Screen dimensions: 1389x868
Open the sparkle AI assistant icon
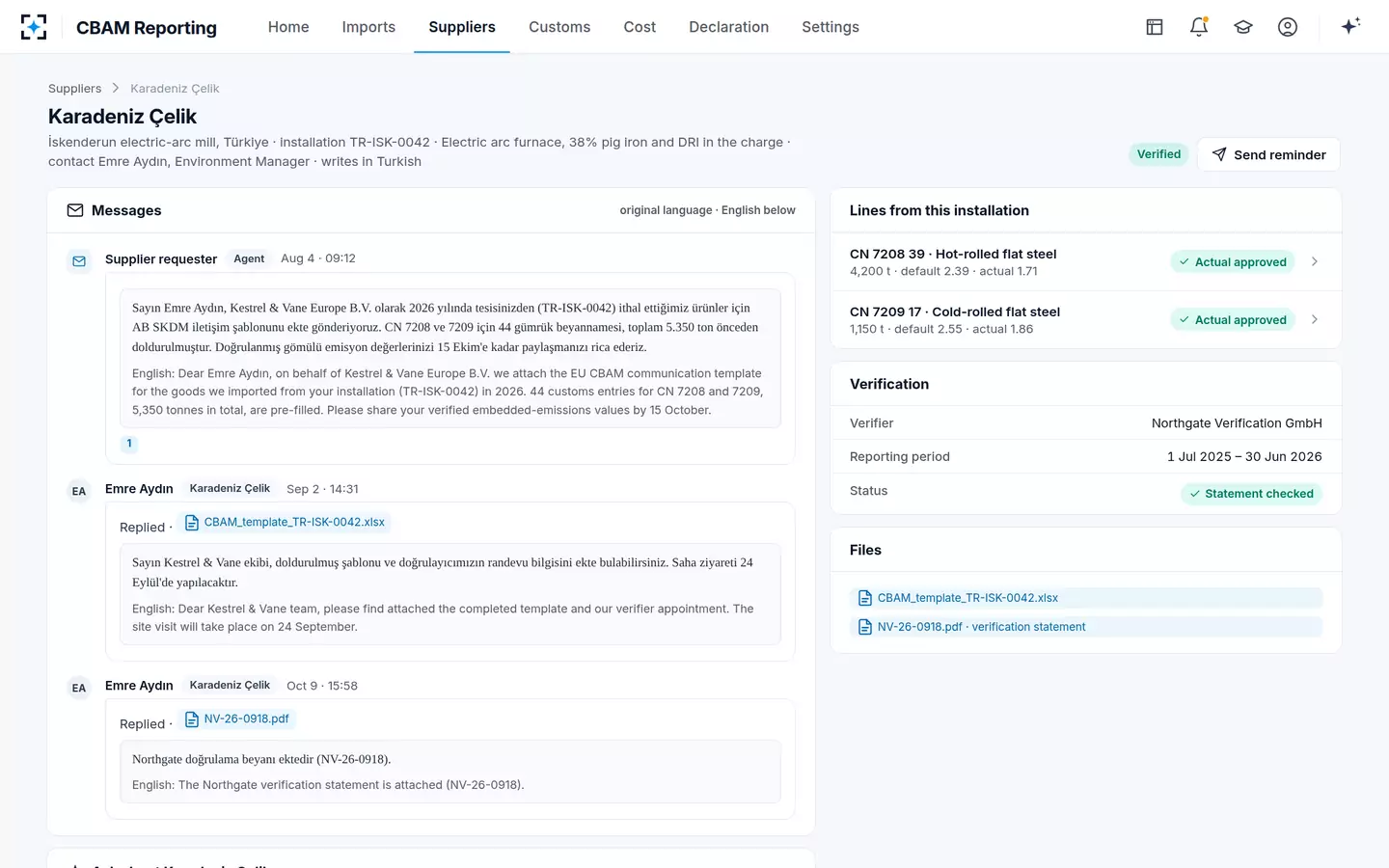click(1350, 26)
